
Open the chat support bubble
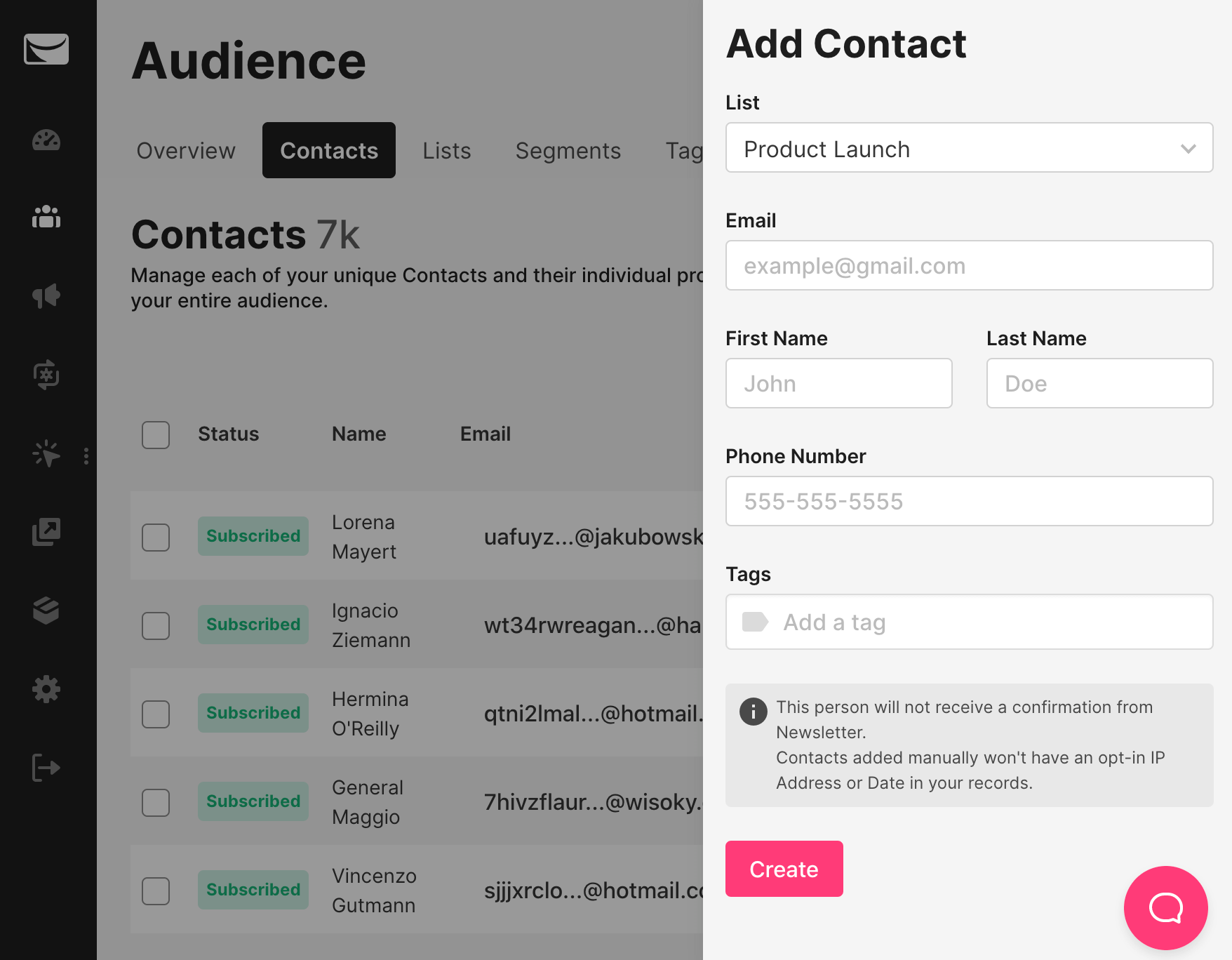tap(1165, 907)
